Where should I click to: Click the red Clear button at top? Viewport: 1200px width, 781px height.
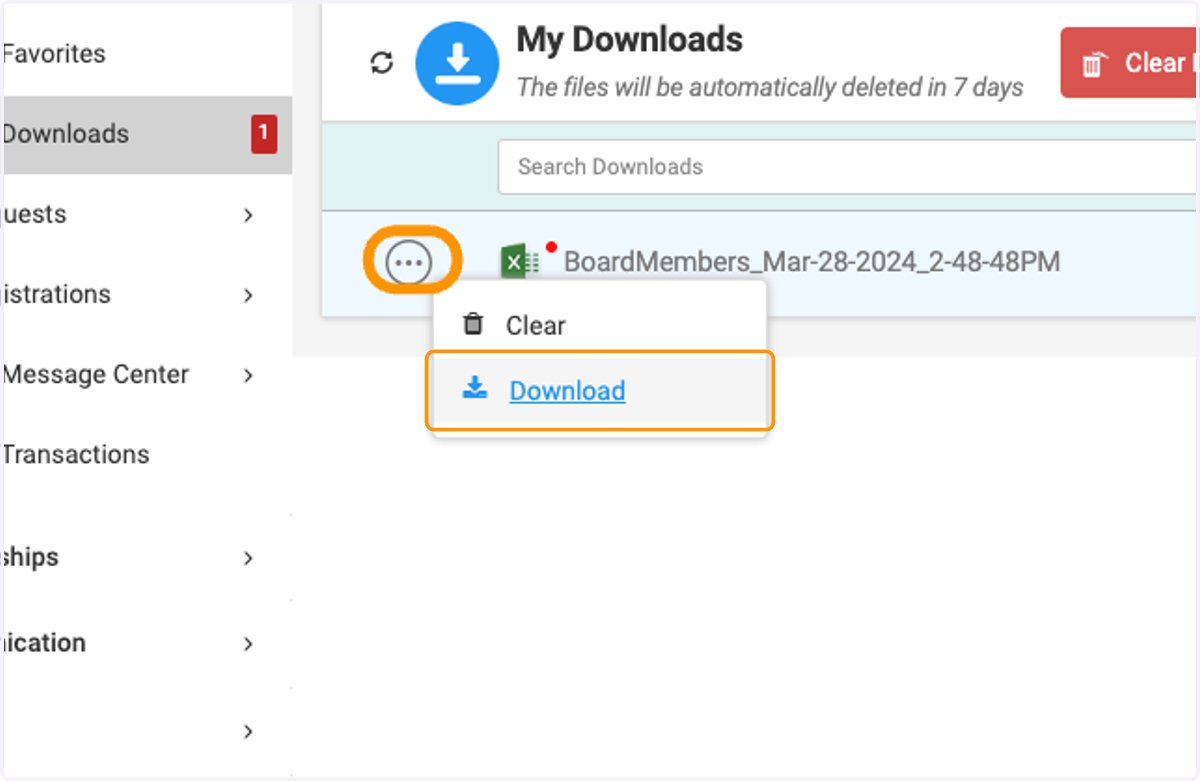coord(1130,63)
